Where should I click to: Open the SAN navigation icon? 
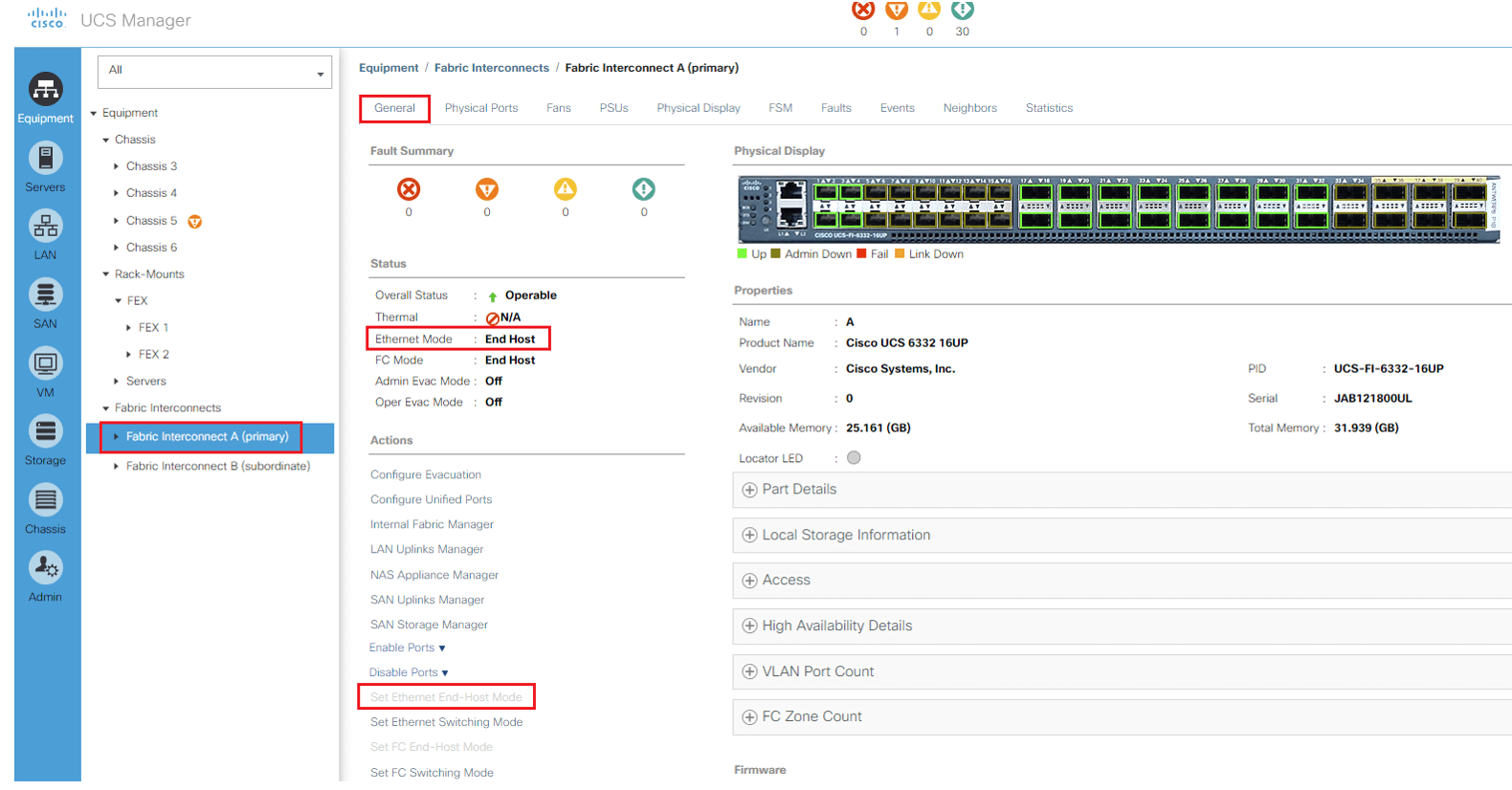coord(45,295)
